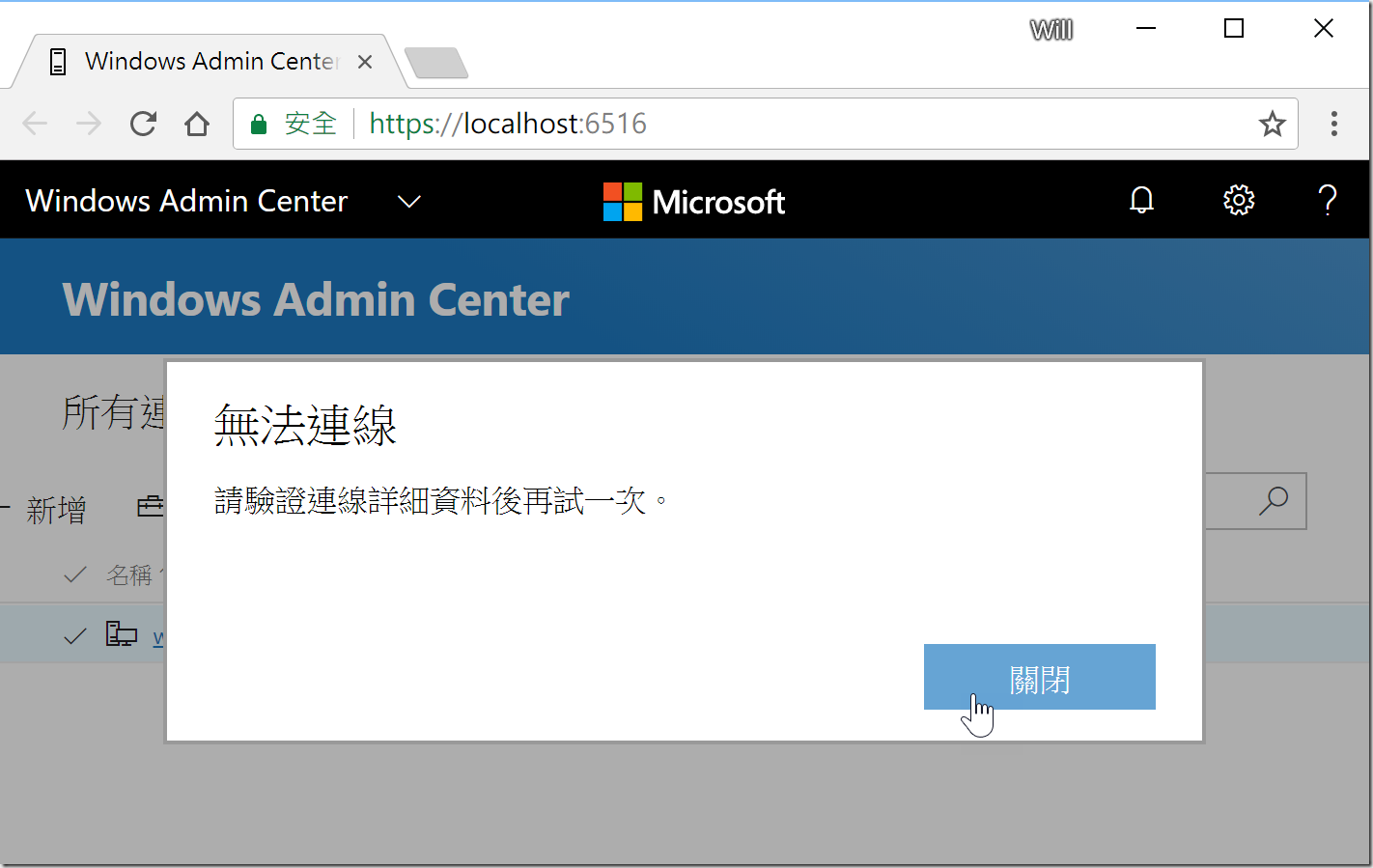Image resolution: width=1373 pixels, height=868 pixels.
Task: Expand the Windows Admin Center header dropdown chevron
Action: (x=409, y=201)
